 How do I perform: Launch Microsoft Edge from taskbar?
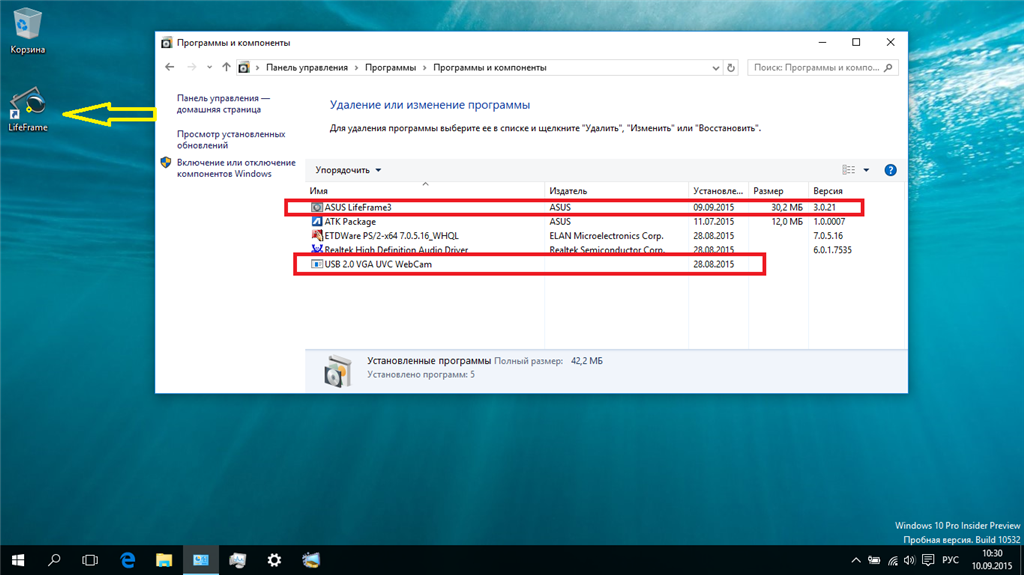pos(127,560)
